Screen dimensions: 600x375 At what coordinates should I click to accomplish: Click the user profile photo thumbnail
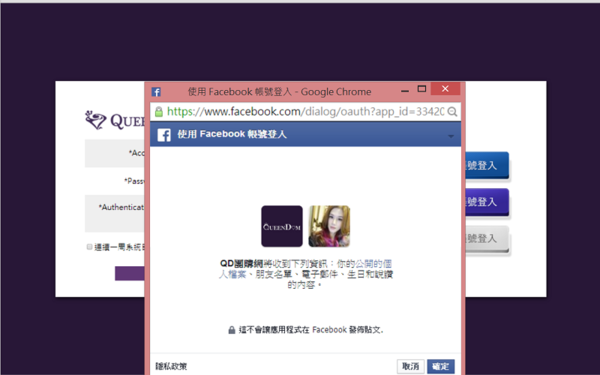tap(329, 226)
